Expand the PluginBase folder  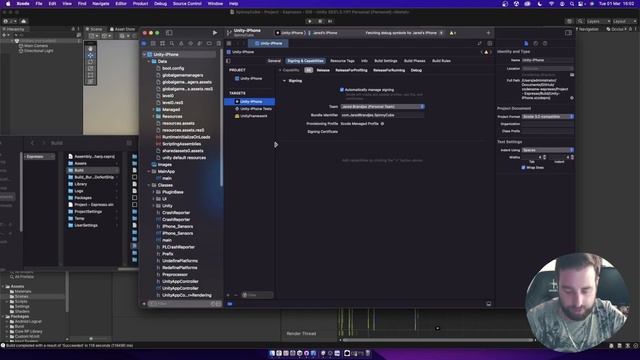tap(154, 192)
